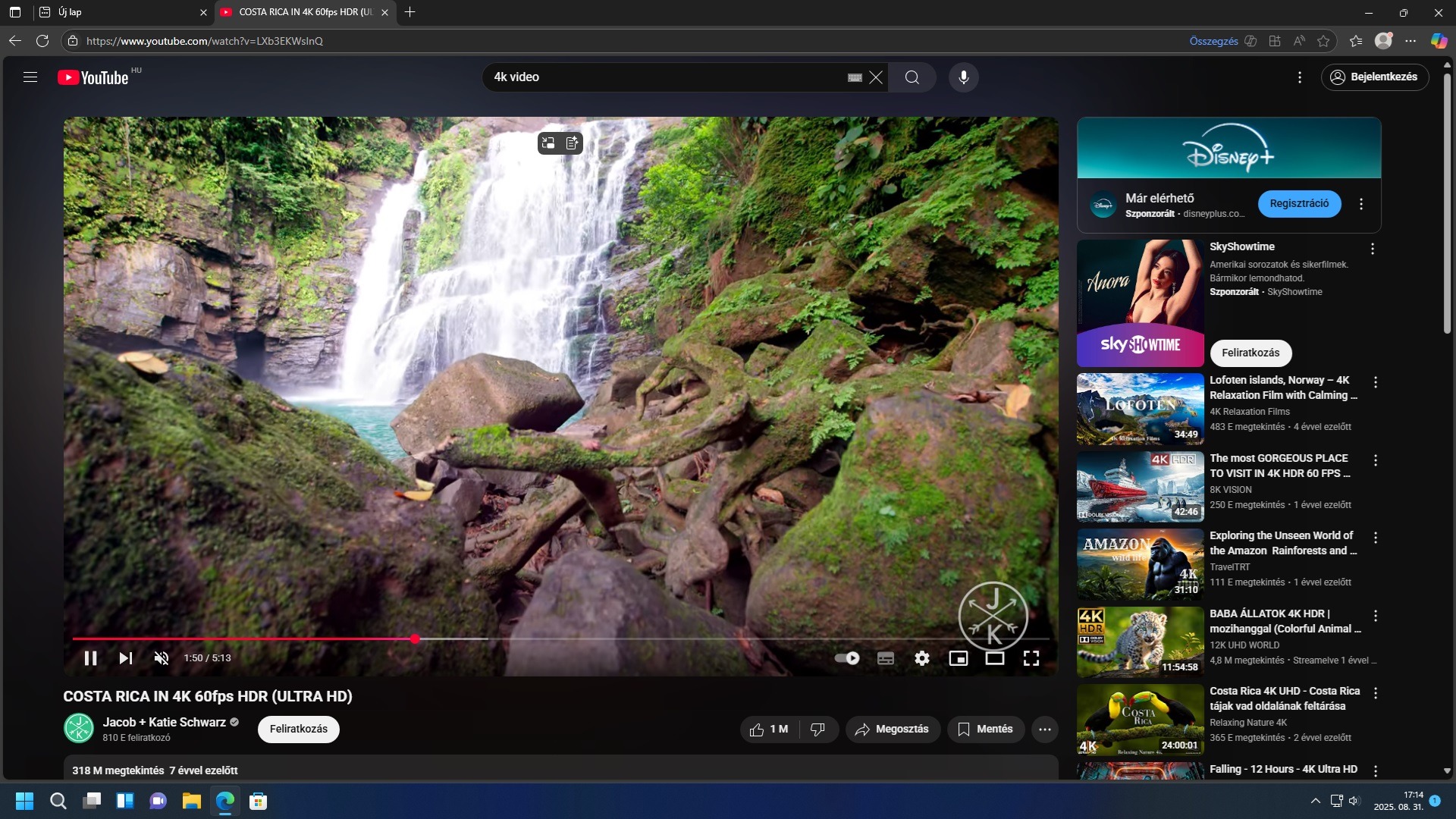Unmute the video volume
1456x819 pixels.
click(162, 658)
